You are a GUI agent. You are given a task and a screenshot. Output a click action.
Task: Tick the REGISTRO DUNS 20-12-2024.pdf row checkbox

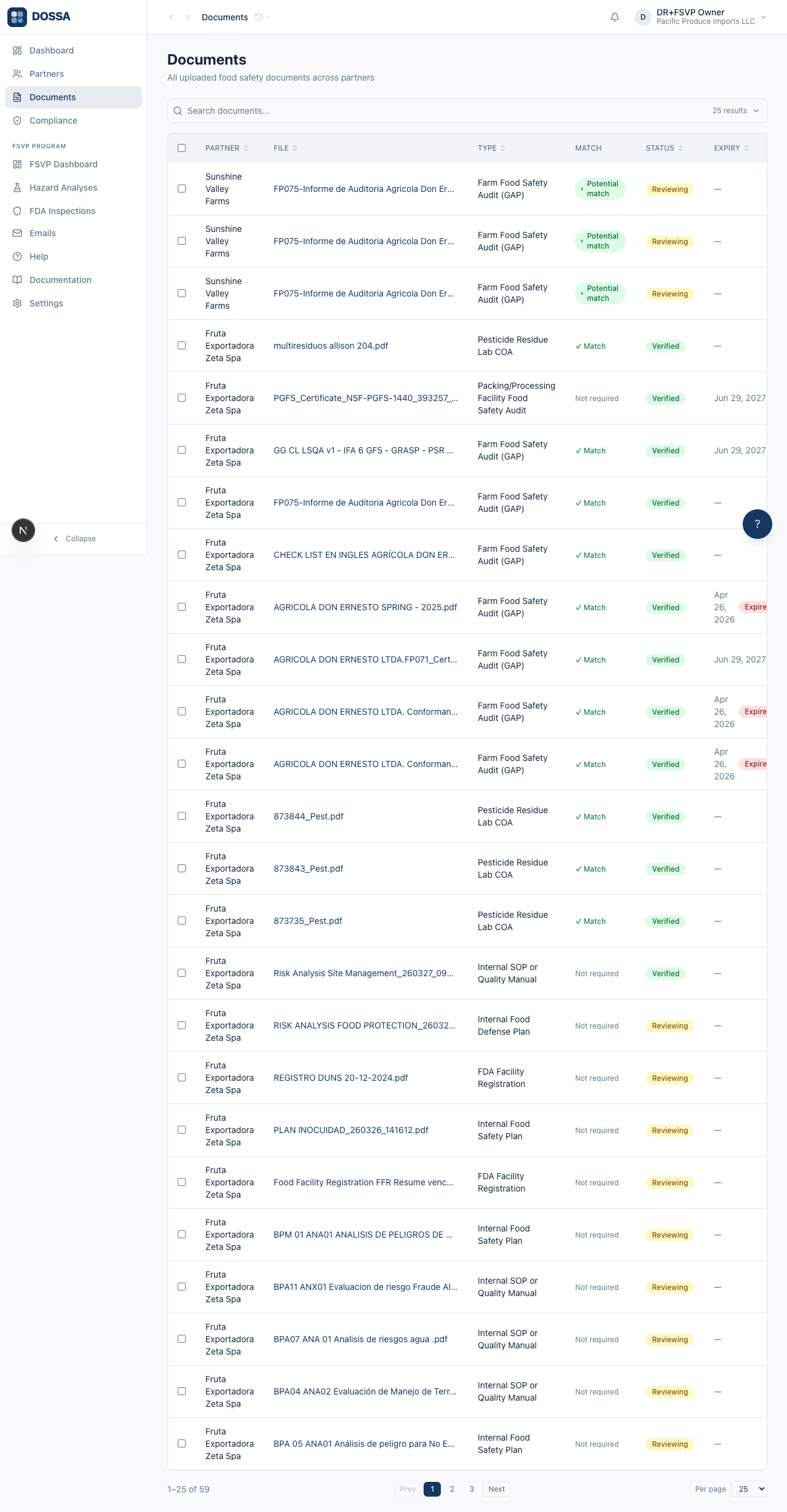click(181, 1078)
